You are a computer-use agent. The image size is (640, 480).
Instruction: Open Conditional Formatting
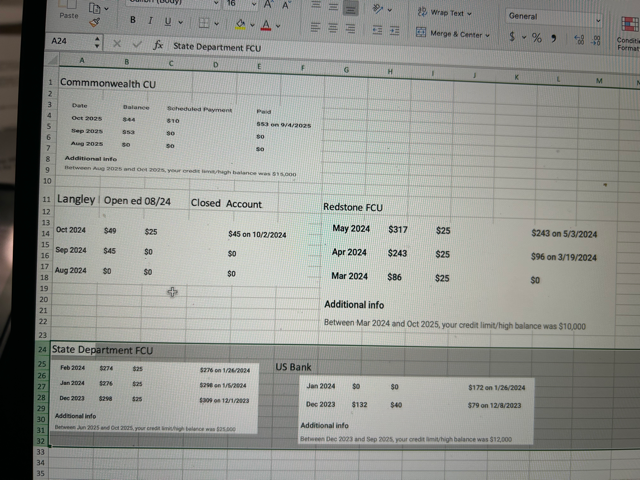[629, 33]
